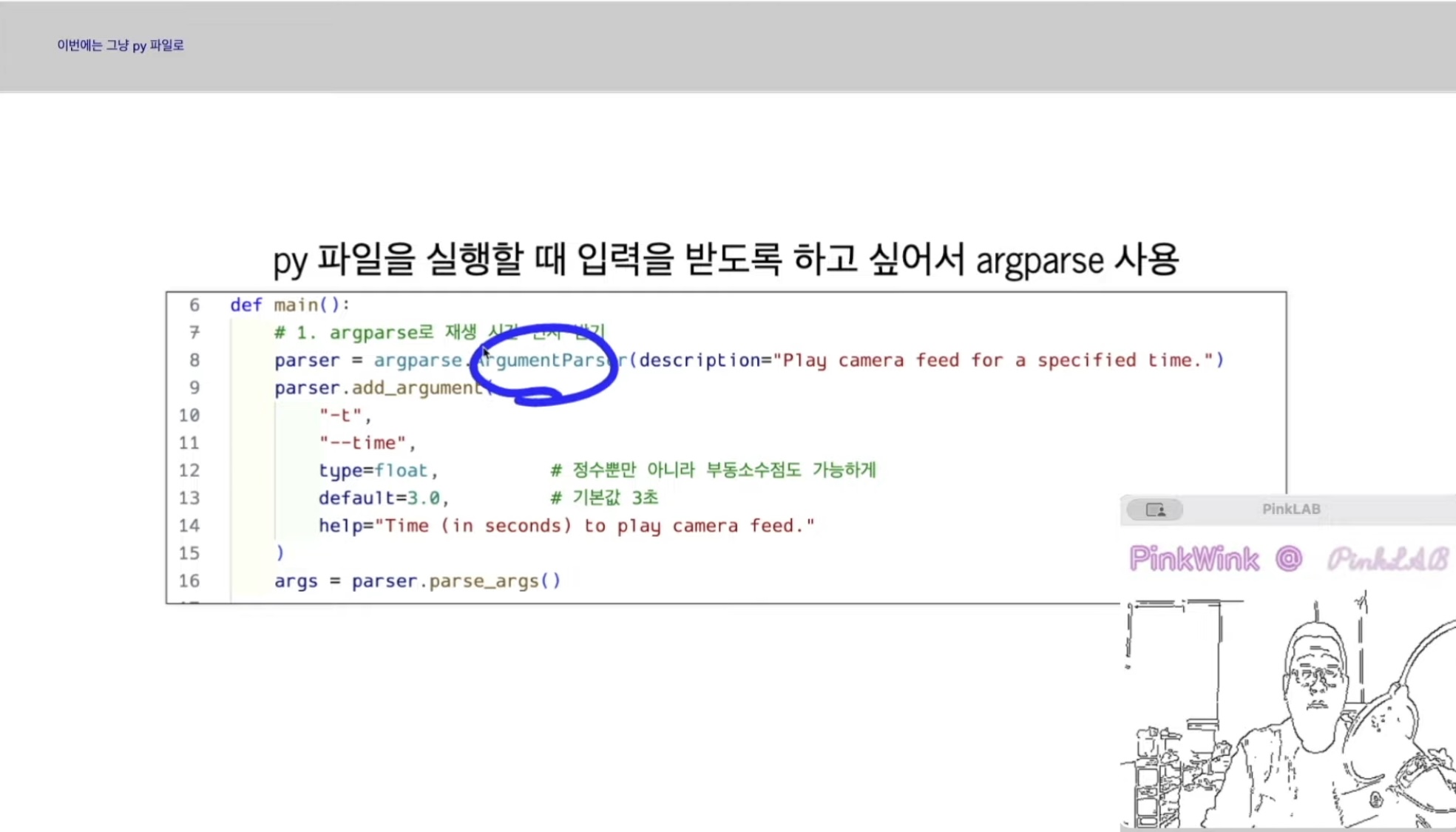Click 'type=float' on line 12
Screen dimensions: 1456x832
pos(373,470)
